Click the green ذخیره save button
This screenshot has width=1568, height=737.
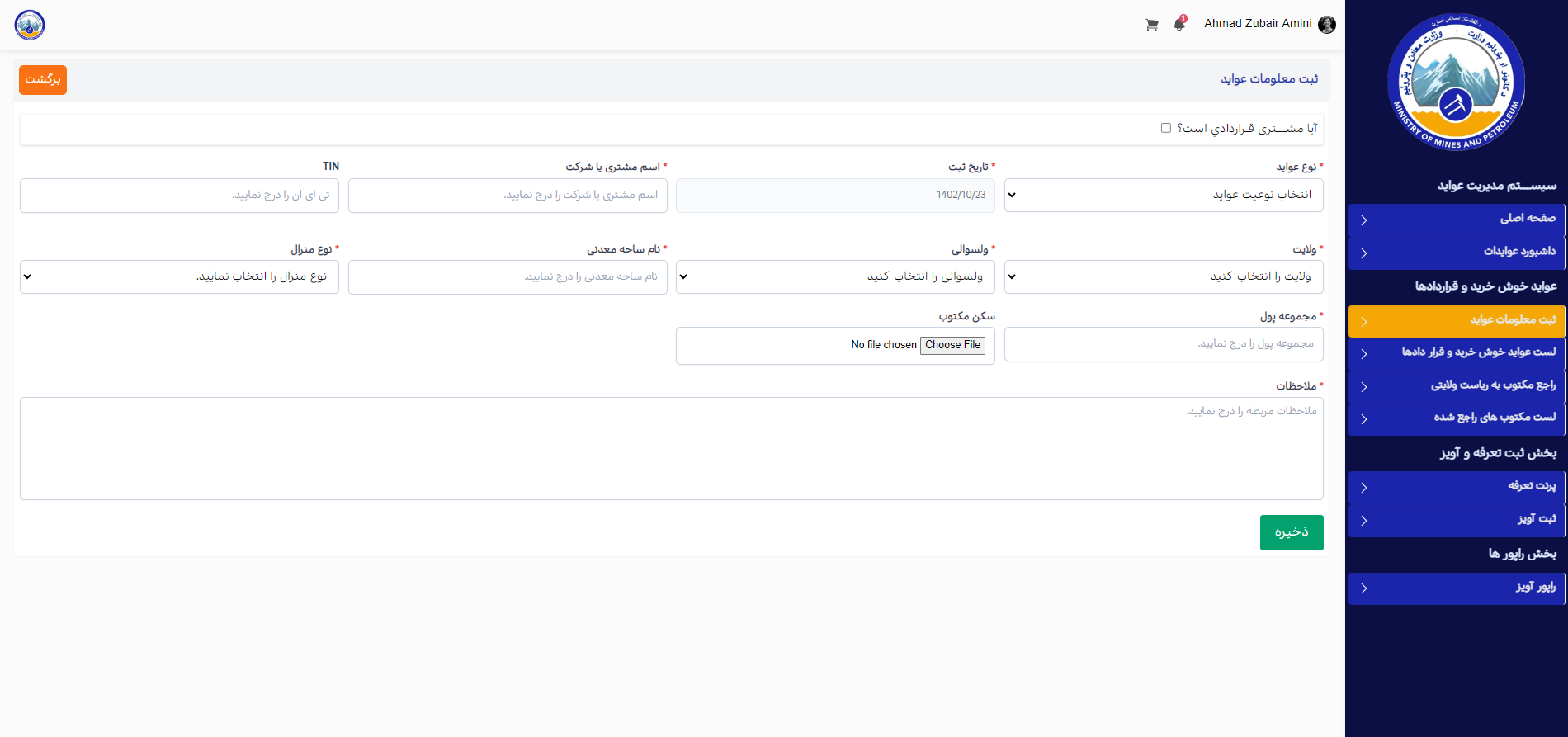click(1291, 532)
